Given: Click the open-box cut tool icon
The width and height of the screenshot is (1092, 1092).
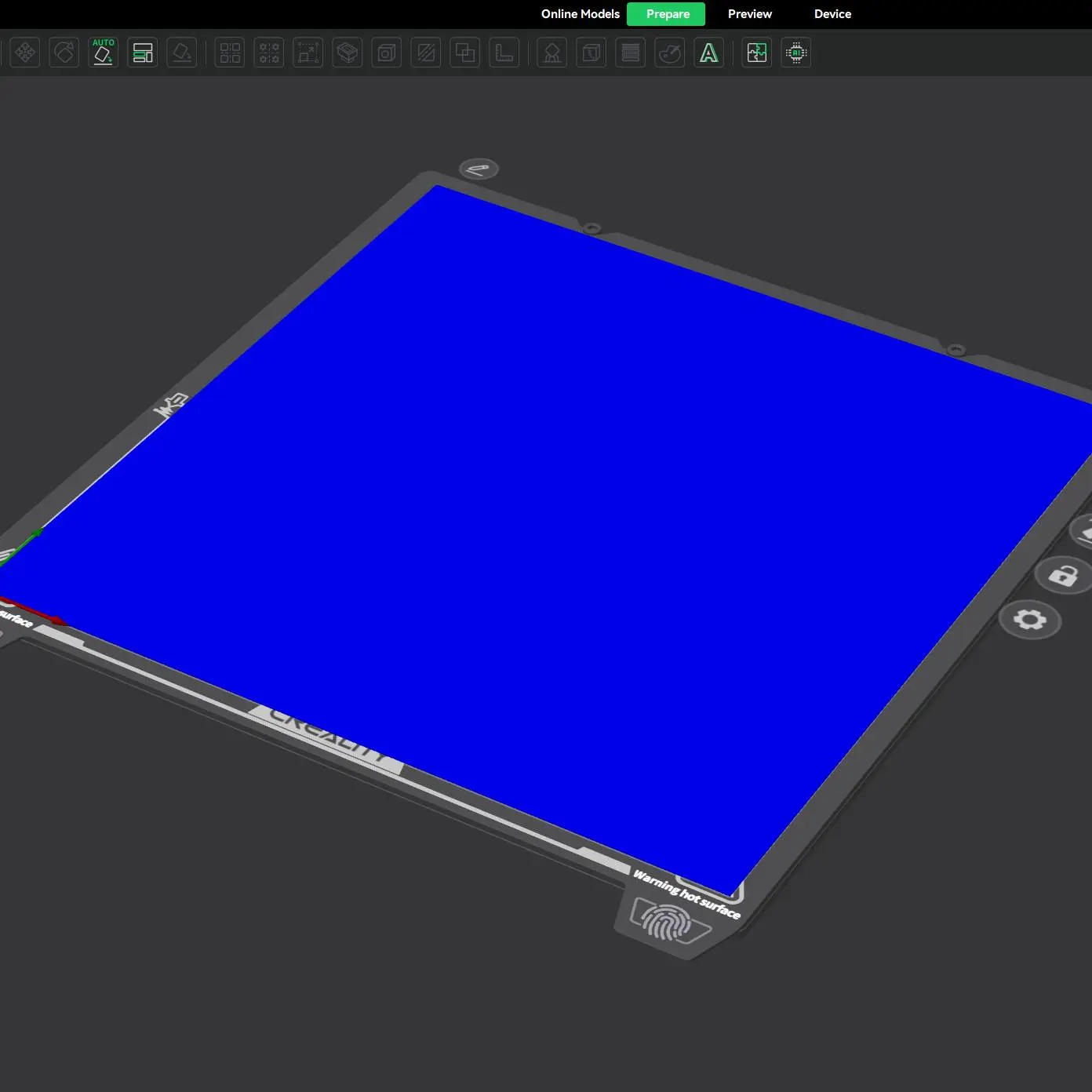Looking at the screenshot, I should tap(348, 53).
